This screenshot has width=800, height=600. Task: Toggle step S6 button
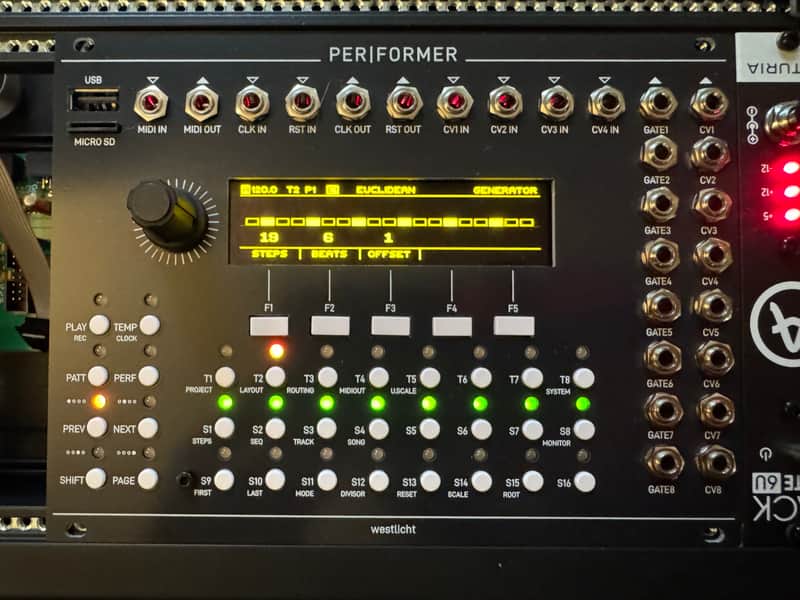pos(482,430)
